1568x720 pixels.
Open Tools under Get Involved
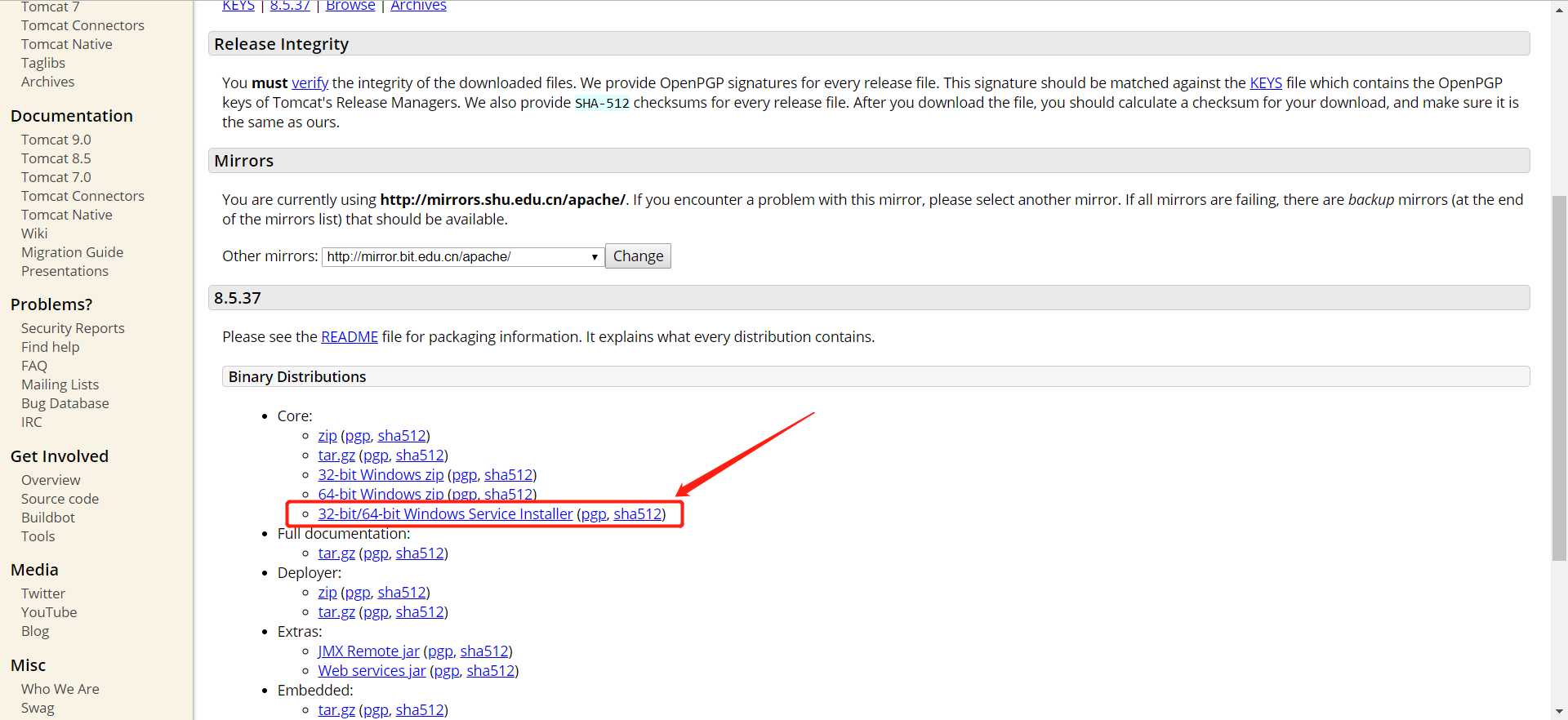click(x=38, y=536)
